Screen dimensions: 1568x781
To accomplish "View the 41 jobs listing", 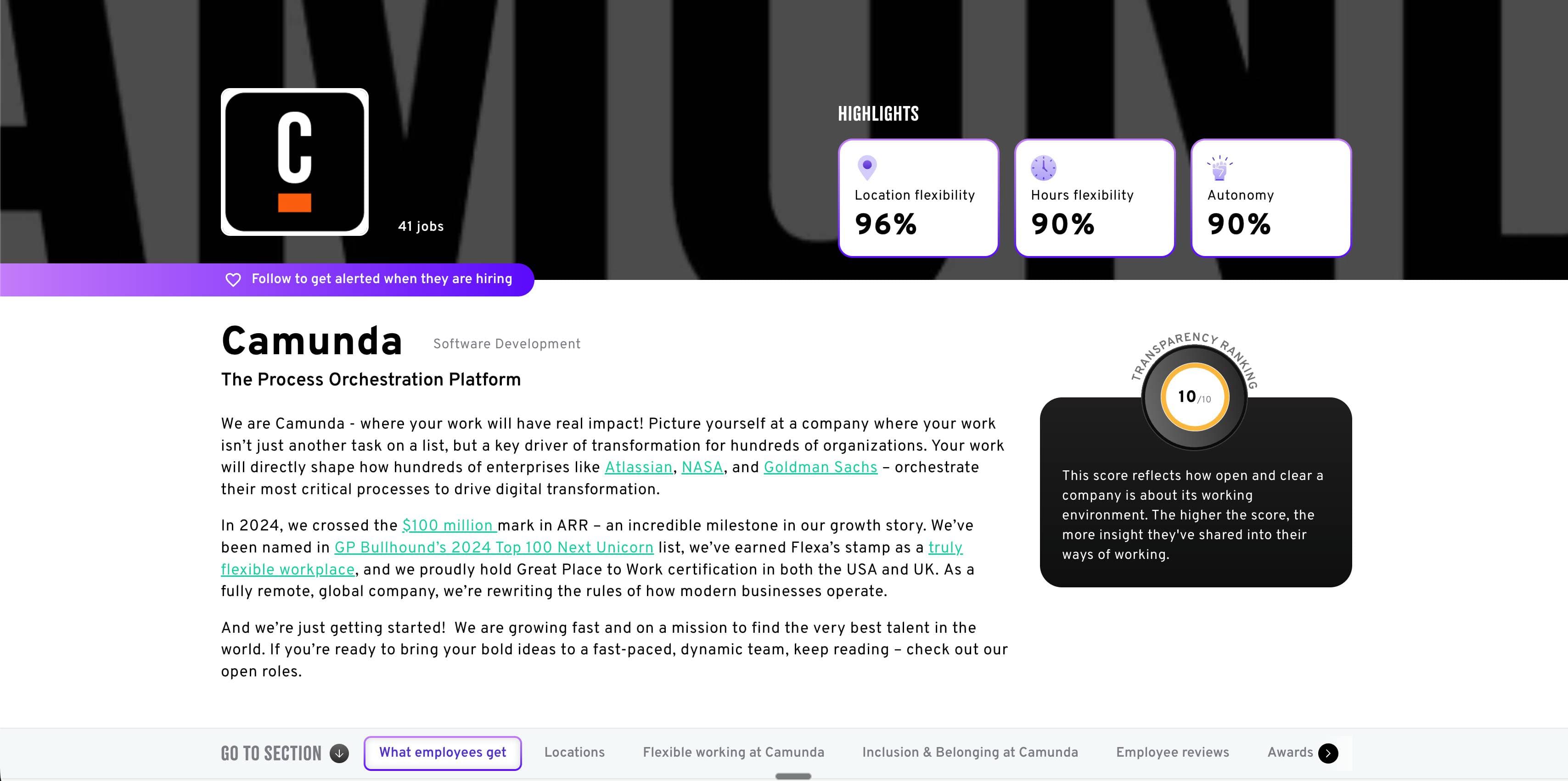I will click(x=421, y=226).
